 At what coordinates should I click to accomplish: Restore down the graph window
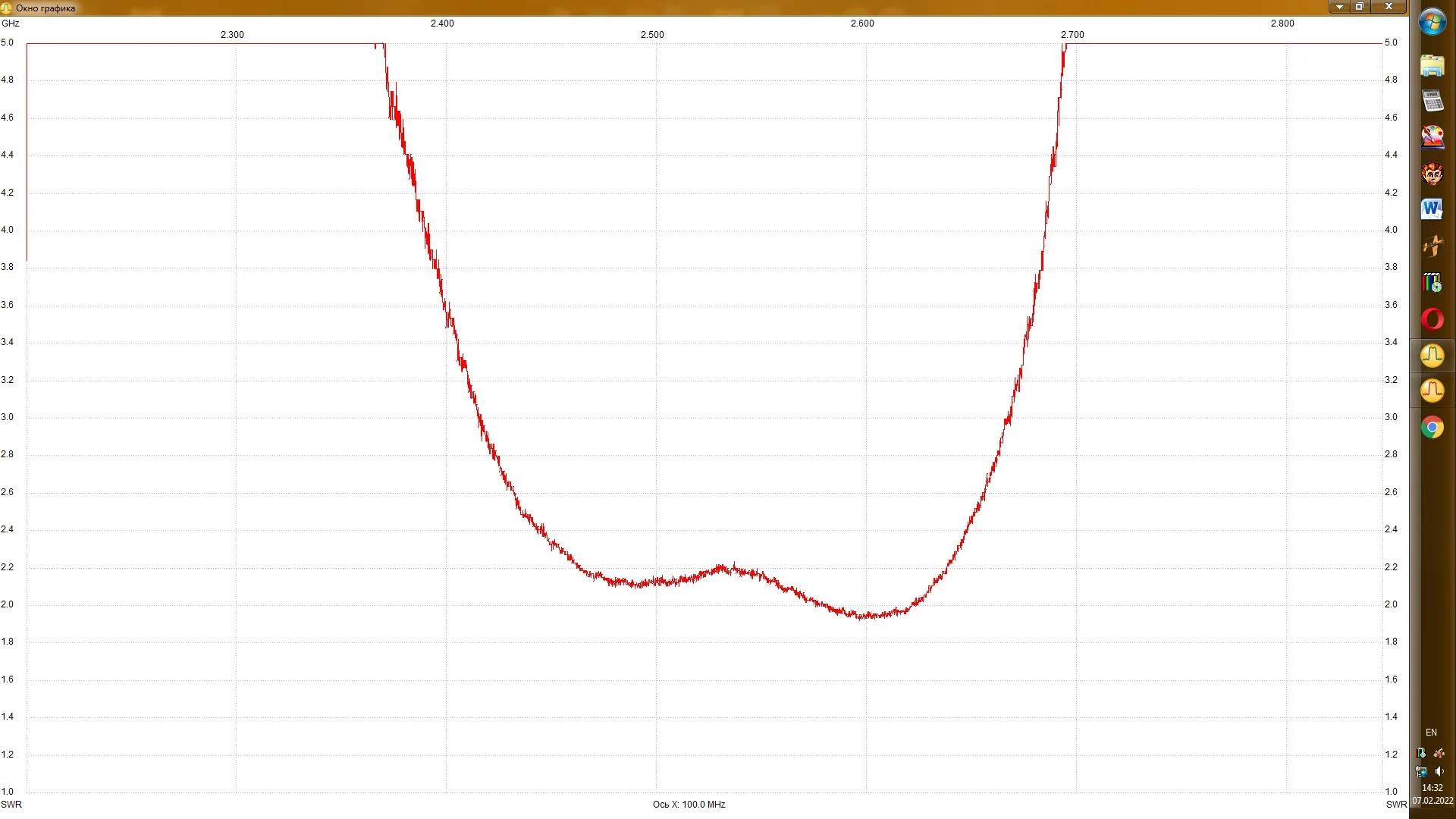tap(1360, 7)
